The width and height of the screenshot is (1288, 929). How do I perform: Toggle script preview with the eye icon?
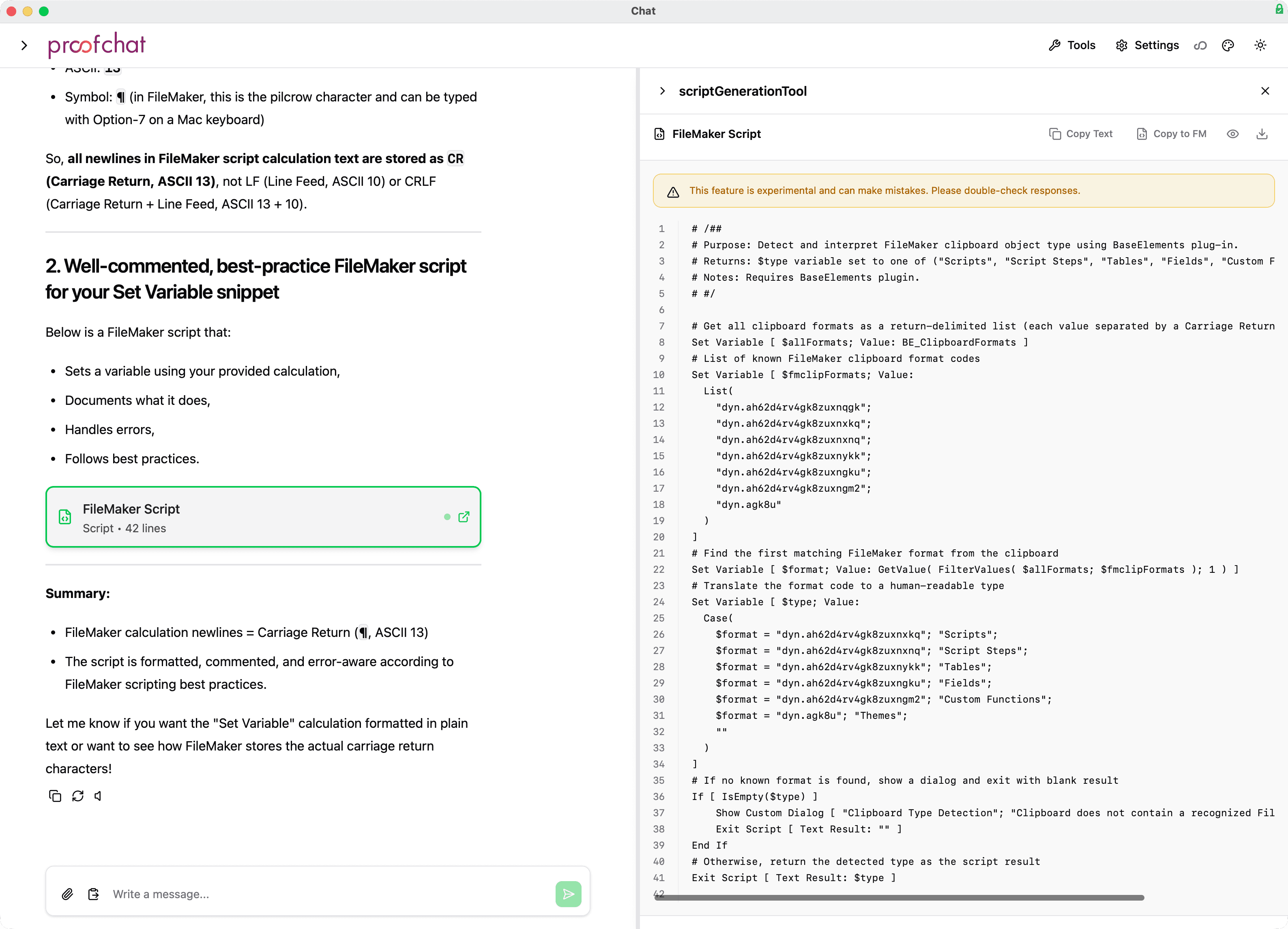(1232, 133)
